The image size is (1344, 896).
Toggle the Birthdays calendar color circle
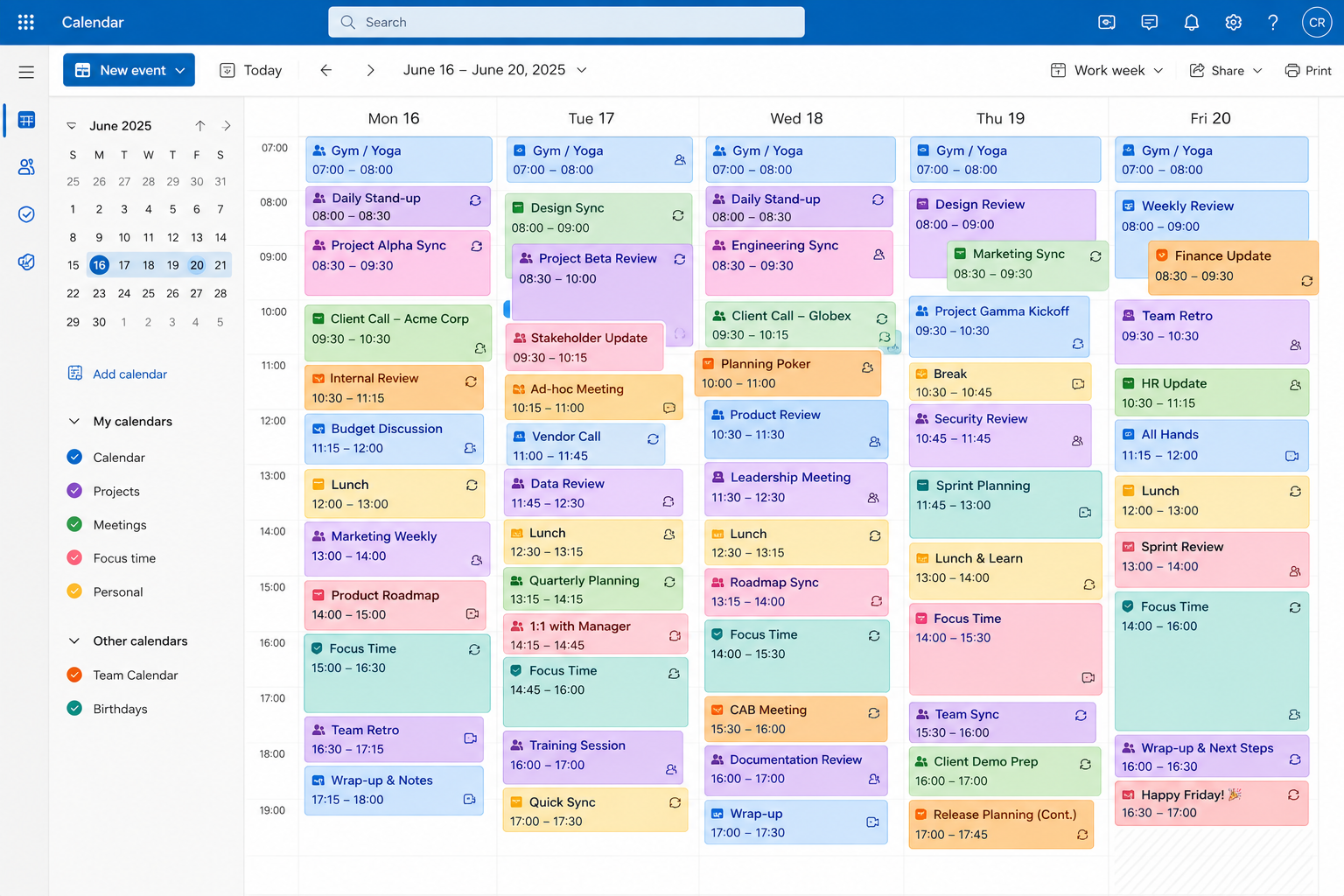coord(74,709)
